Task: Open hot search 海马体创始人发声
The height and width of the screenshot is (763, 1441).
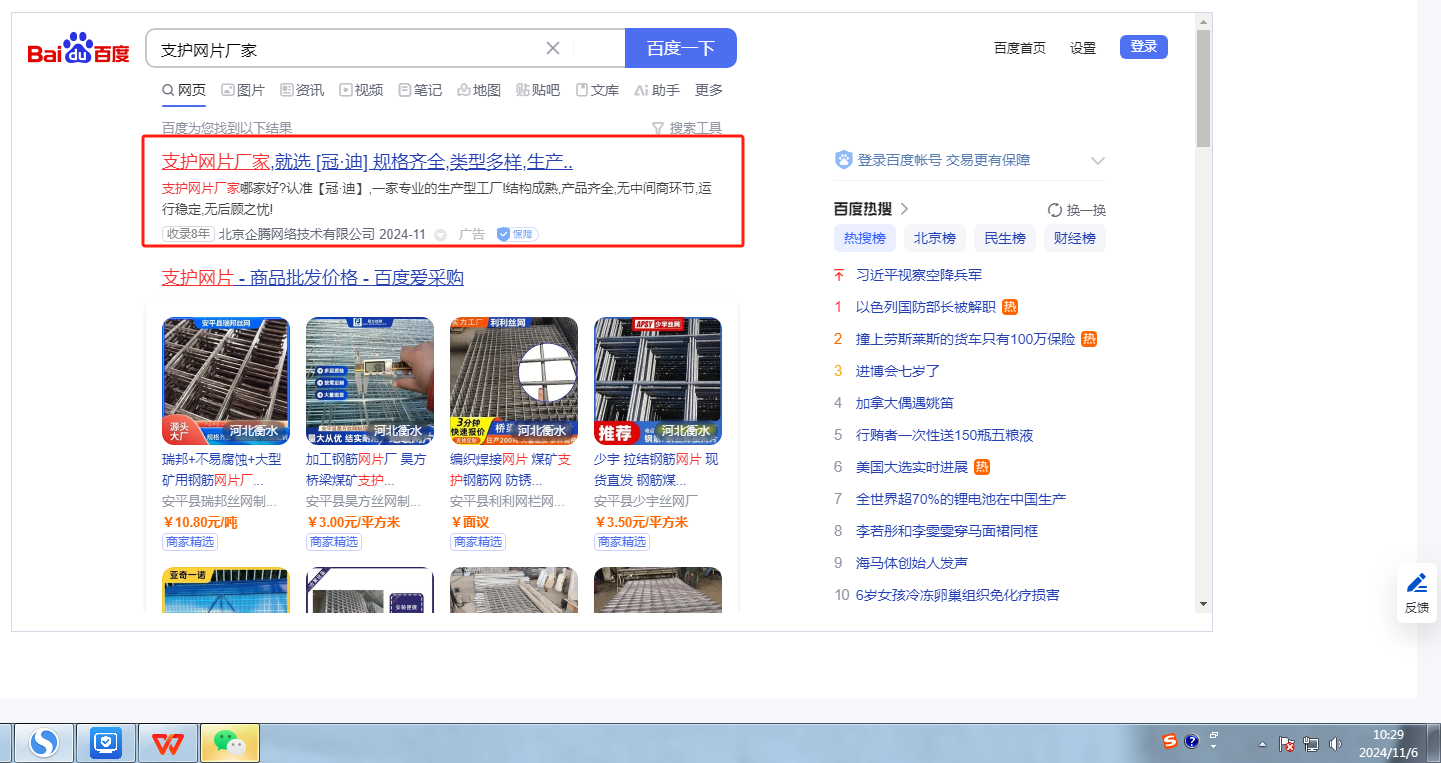Action: pyautogui.click(x=912, y=563)
